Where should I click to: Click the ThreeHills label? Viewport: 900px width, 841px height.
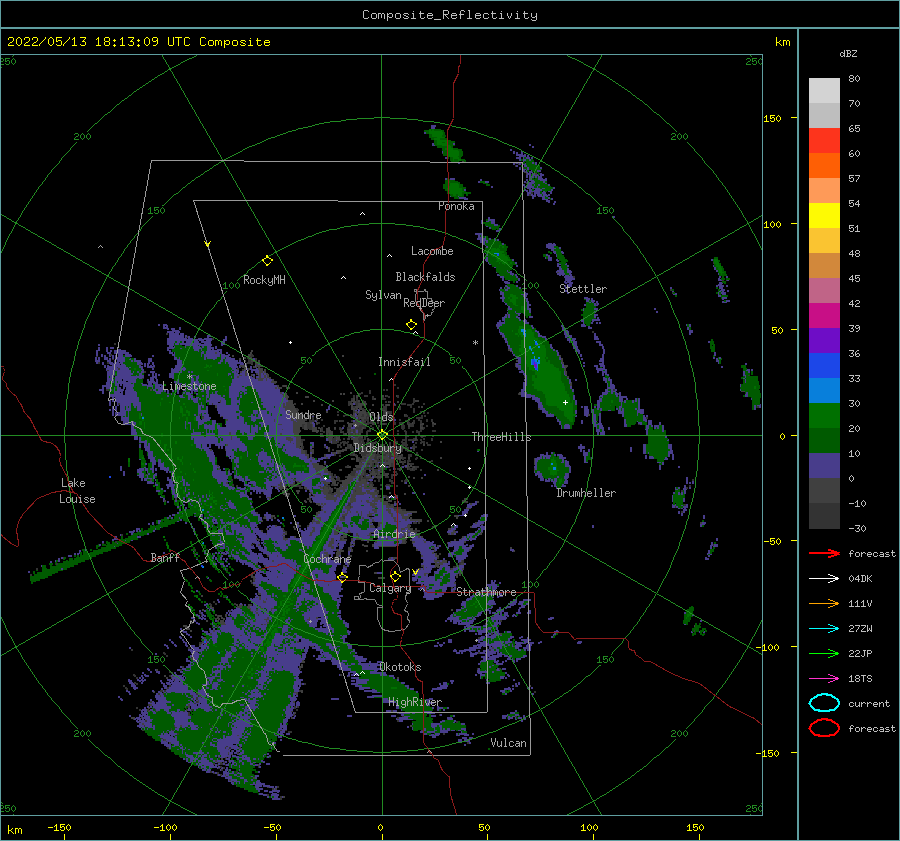coord(502,437)
